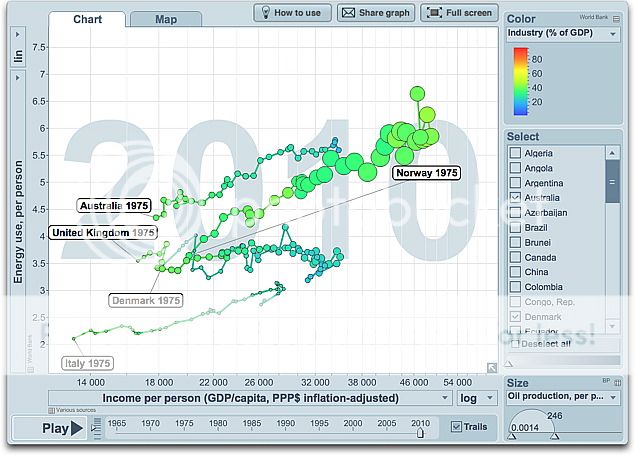This screenshot has height=456, width=635.
Task: Expand the Y-axis Energy use indicator arrow
Action: click(17, 78)
